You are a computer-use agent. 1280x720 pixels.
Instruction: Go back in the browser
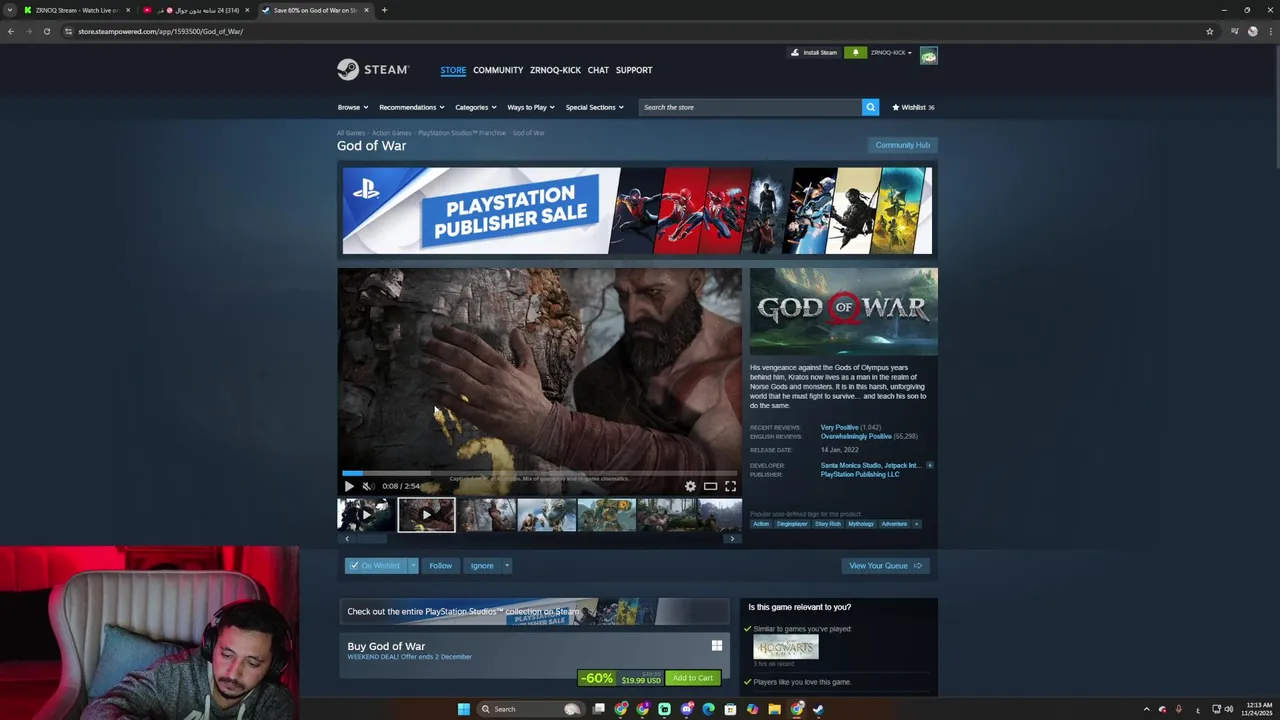coord(11,31)
